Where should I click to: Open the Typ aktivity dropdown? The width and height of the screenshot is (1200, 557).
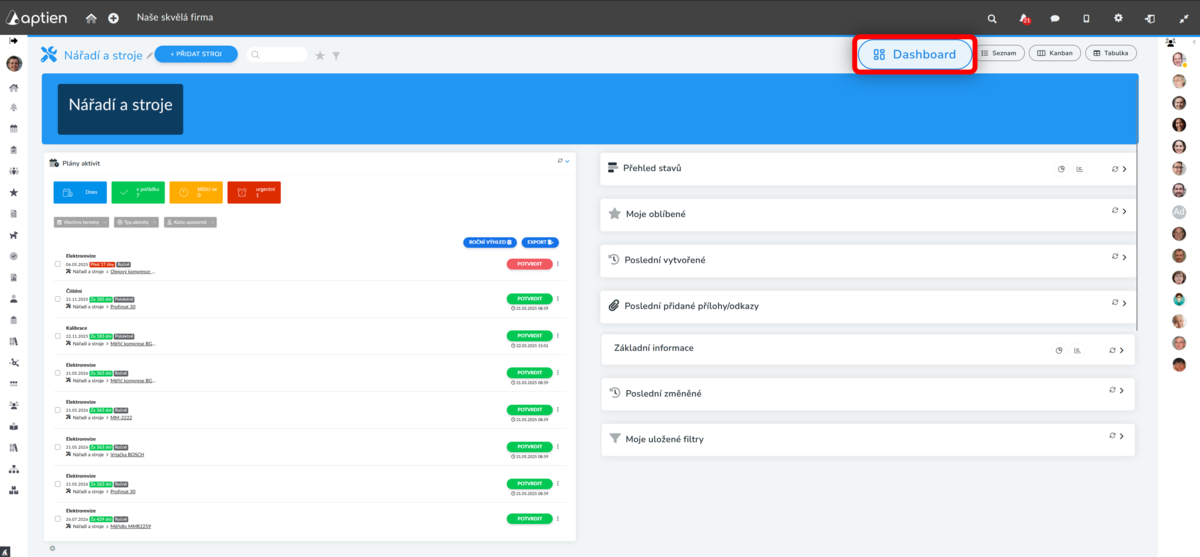(x=135, y=222)
